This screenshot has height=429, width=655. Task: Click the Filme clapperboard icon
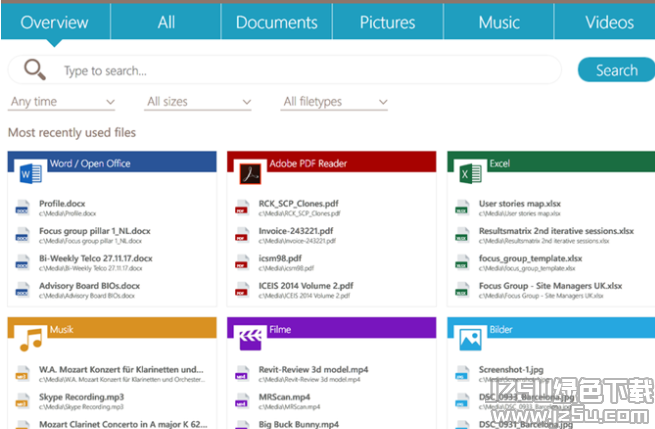pyautogui.click(x=250, y=339)
